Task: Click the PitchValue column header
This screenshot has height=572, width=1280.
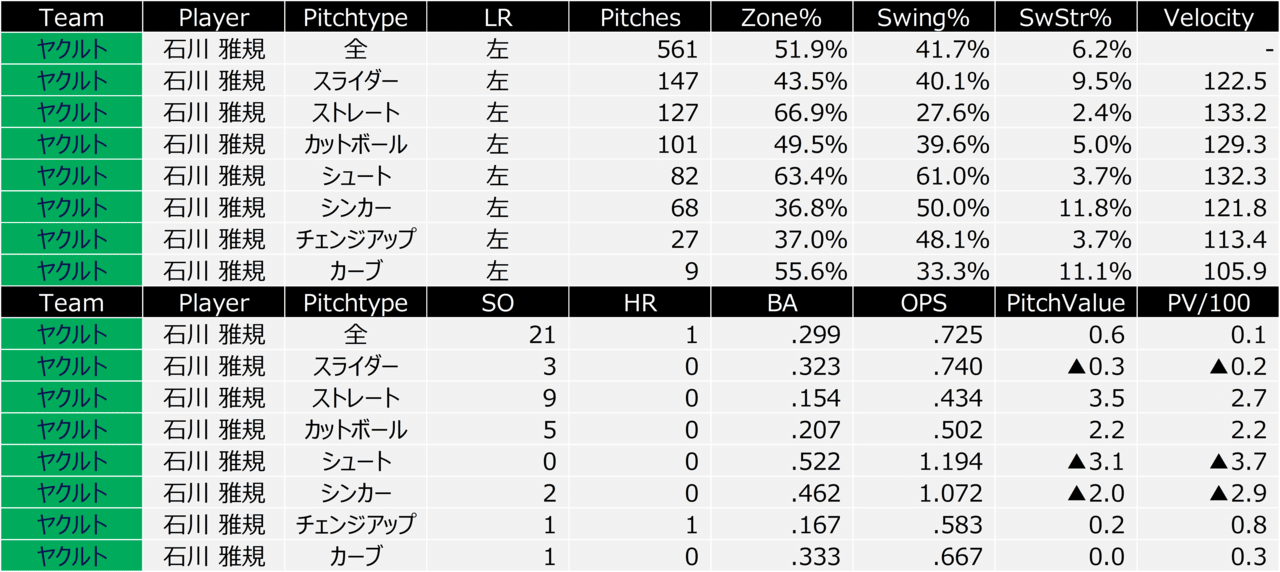Action: [x=1066, y=303]
